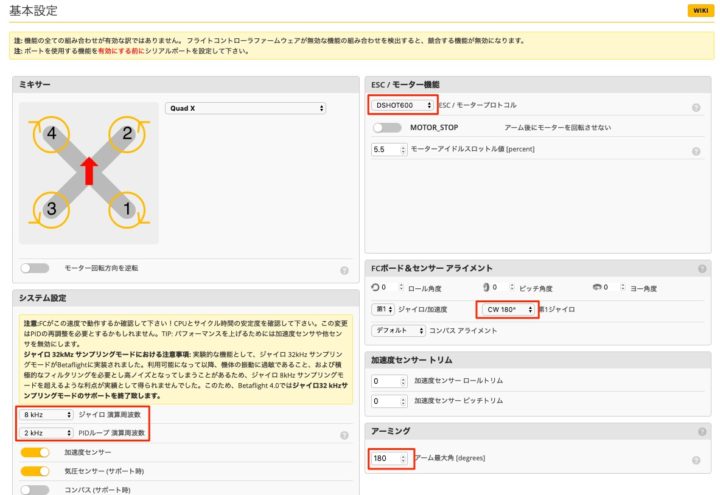Expand the CW 180° gyro alignment dropdown
Image resolution: width=720 pixels, height=495 pixels.
click(x=507, y=309)
